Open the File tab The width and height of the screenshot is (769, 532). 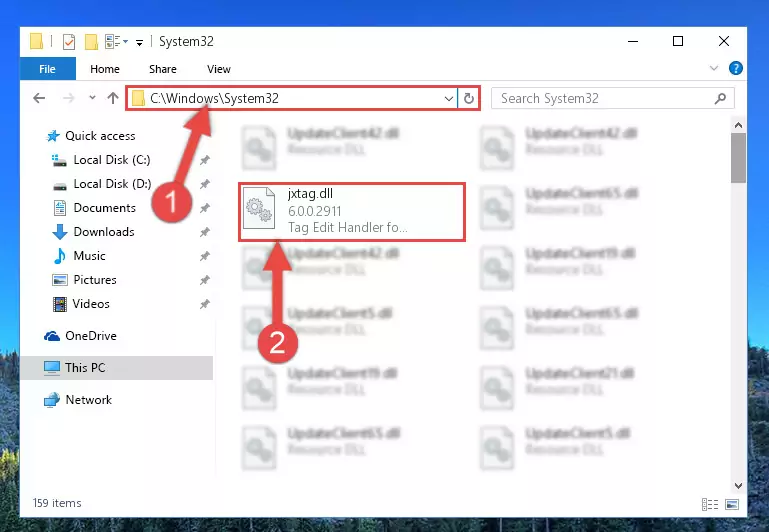(48, 69)
